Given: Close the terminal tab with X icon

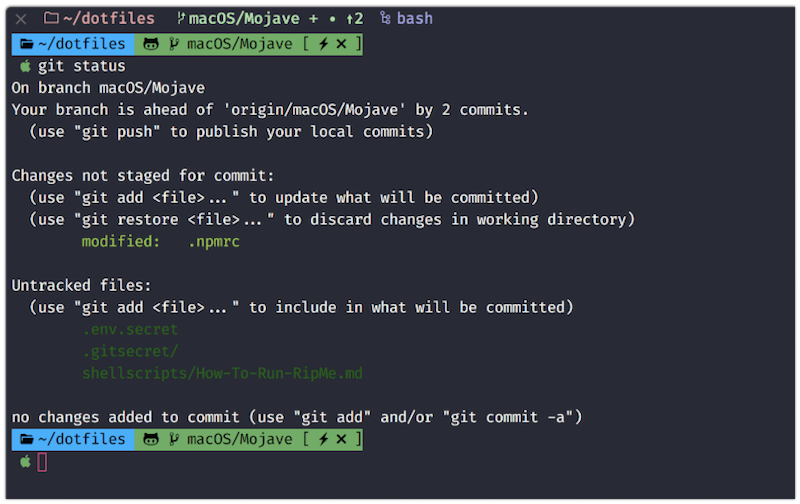Looking at the screenshot, I should coord(21,19).
